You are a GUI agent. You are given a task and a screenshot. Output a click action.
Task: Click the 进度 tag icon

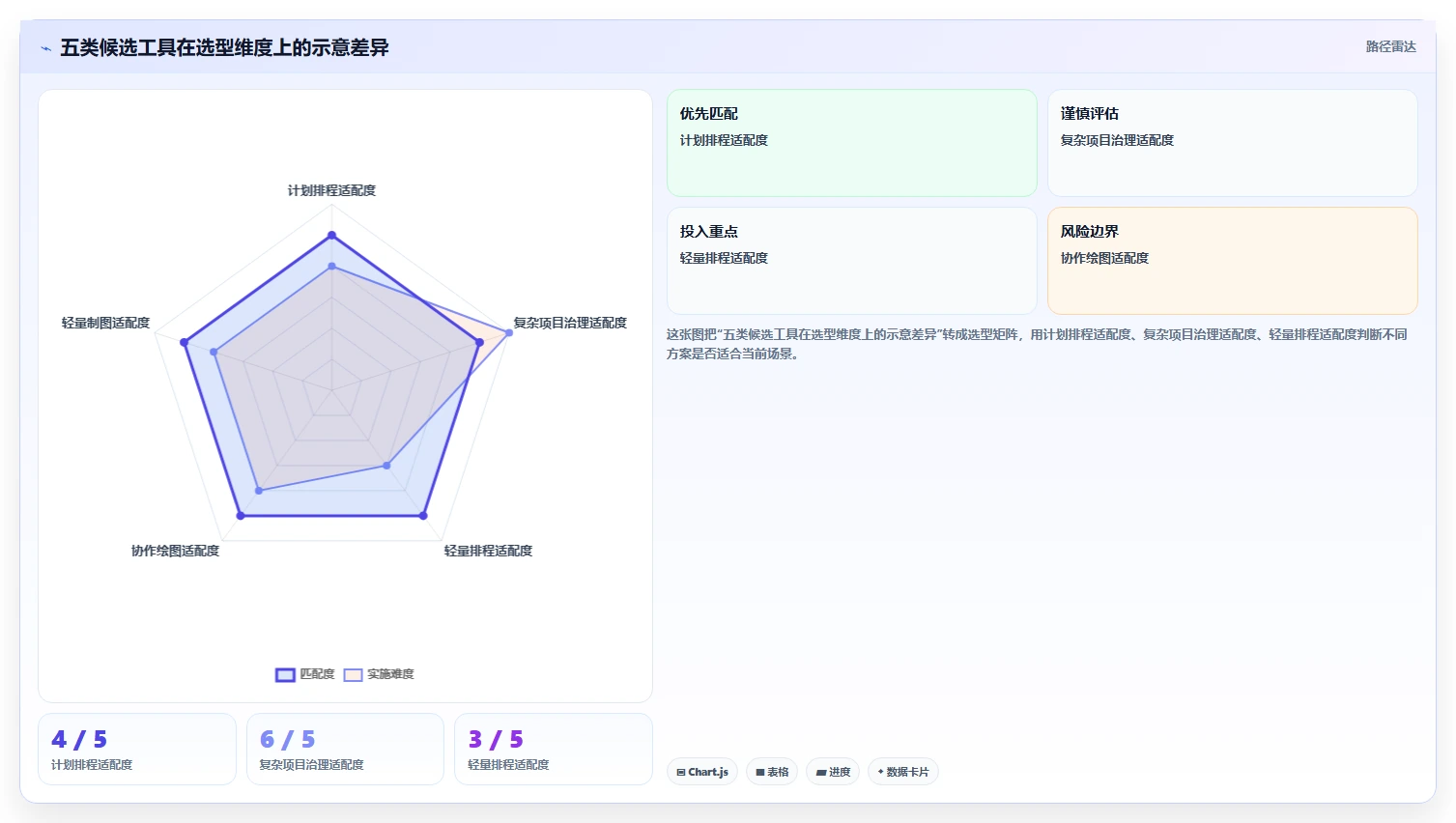pos(821,772)
